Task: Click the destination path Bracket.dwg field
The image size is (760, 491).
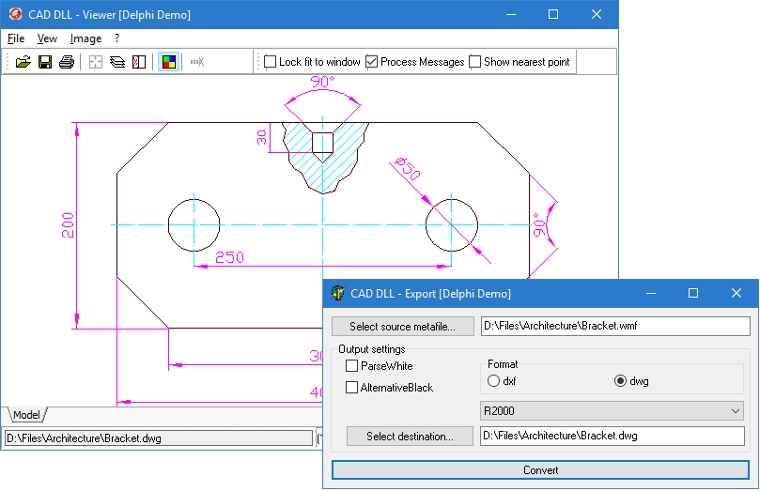Action: tap(612, 436)
